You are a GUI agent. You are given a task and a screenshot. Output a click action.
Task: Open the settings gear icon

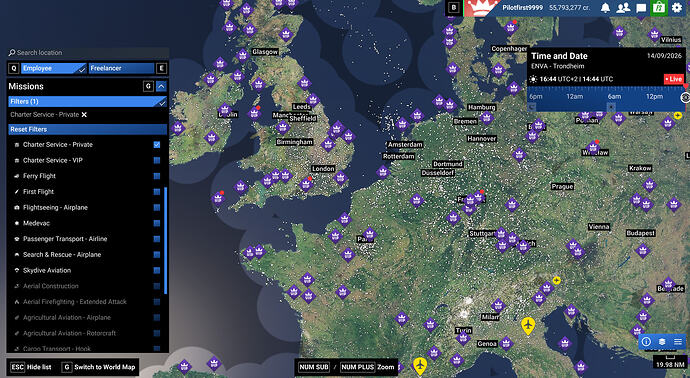tap(677, 8)
